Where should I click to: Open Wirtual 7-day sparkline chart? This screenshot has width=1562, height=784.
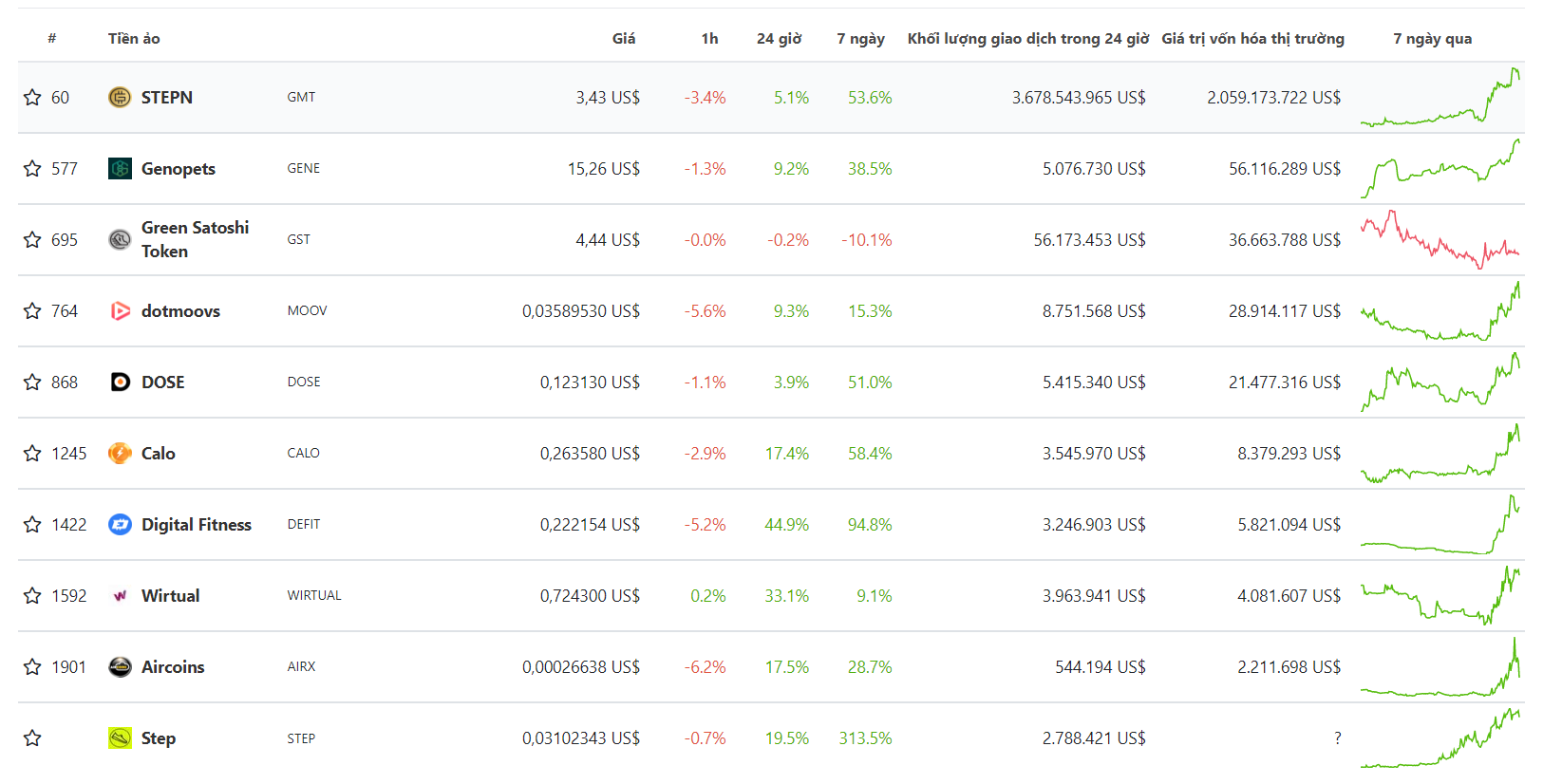tap(1440, 595)
